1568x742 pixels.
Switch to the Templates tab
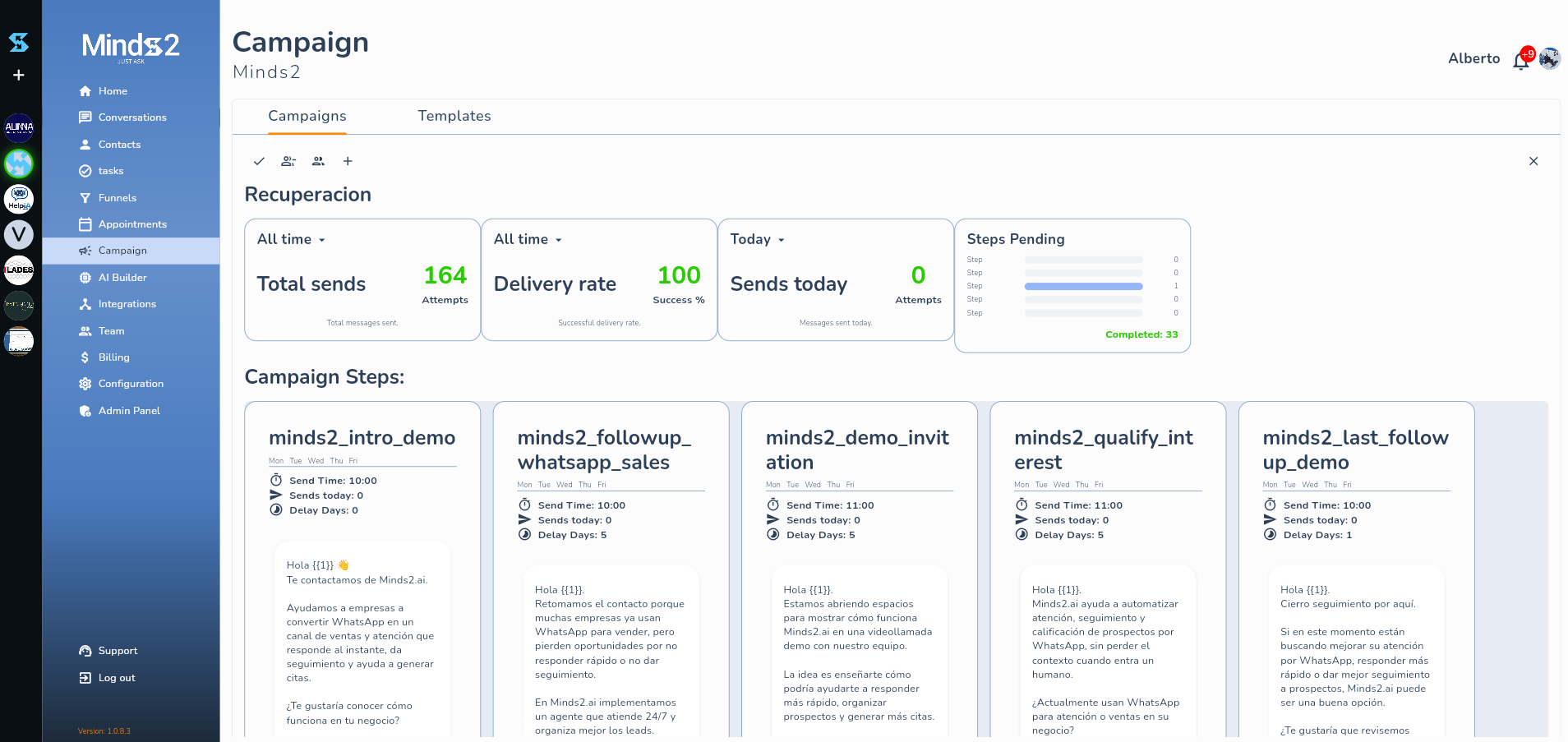point(454,116)
